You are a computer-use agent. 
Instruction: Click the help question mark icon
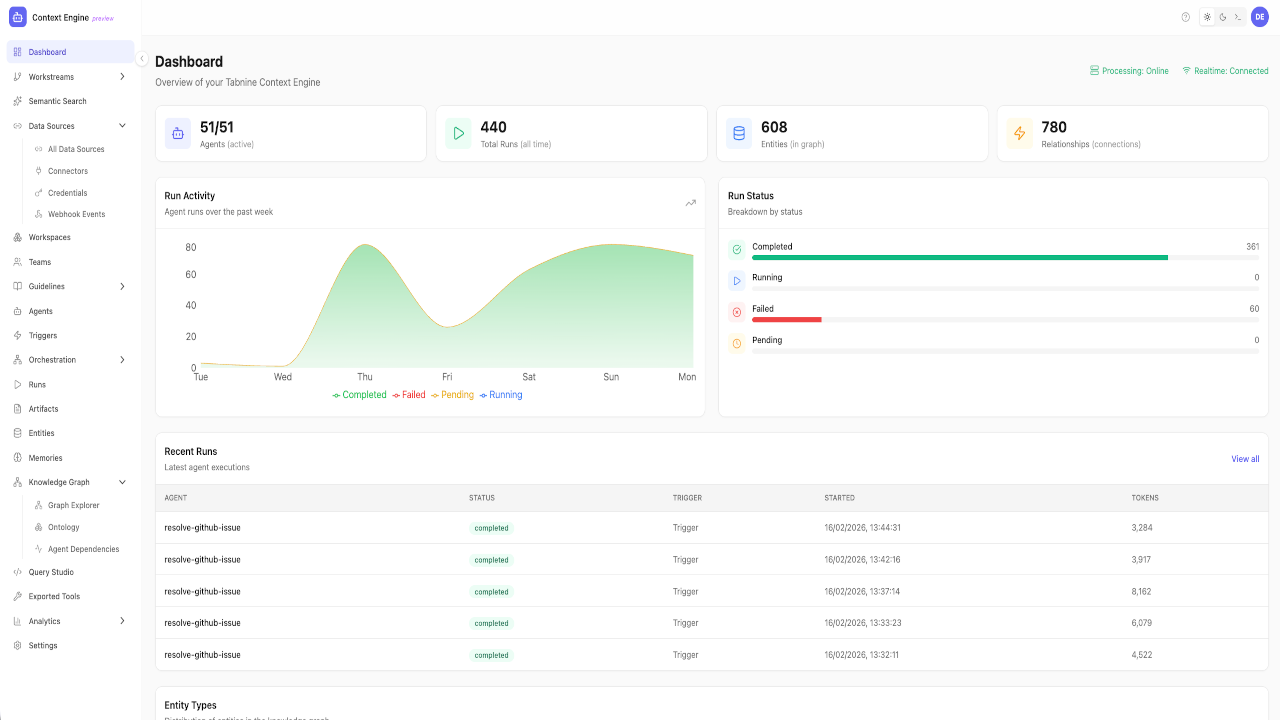click(1186, 17)
